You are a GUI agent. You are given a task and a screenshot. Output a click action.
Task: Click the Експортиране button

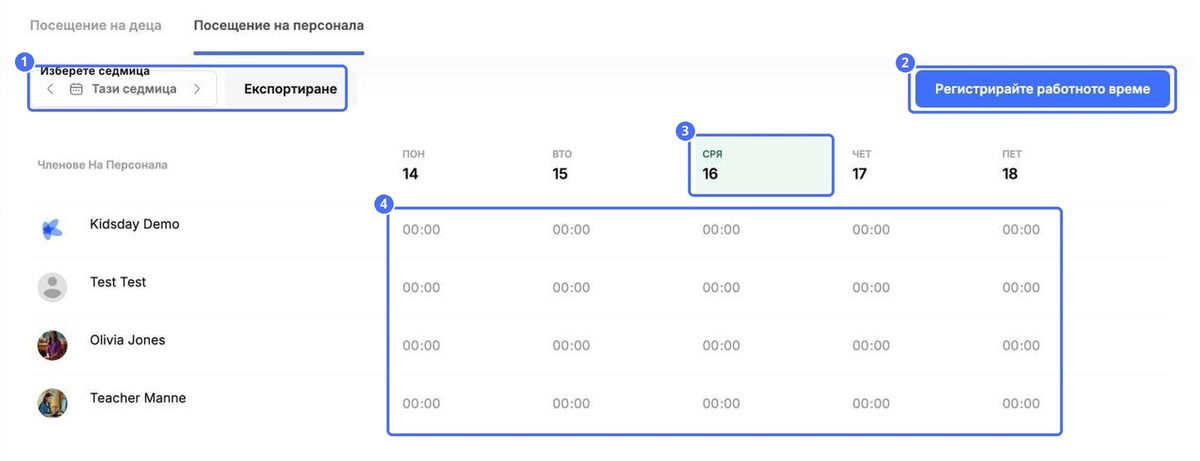point(290,89)
